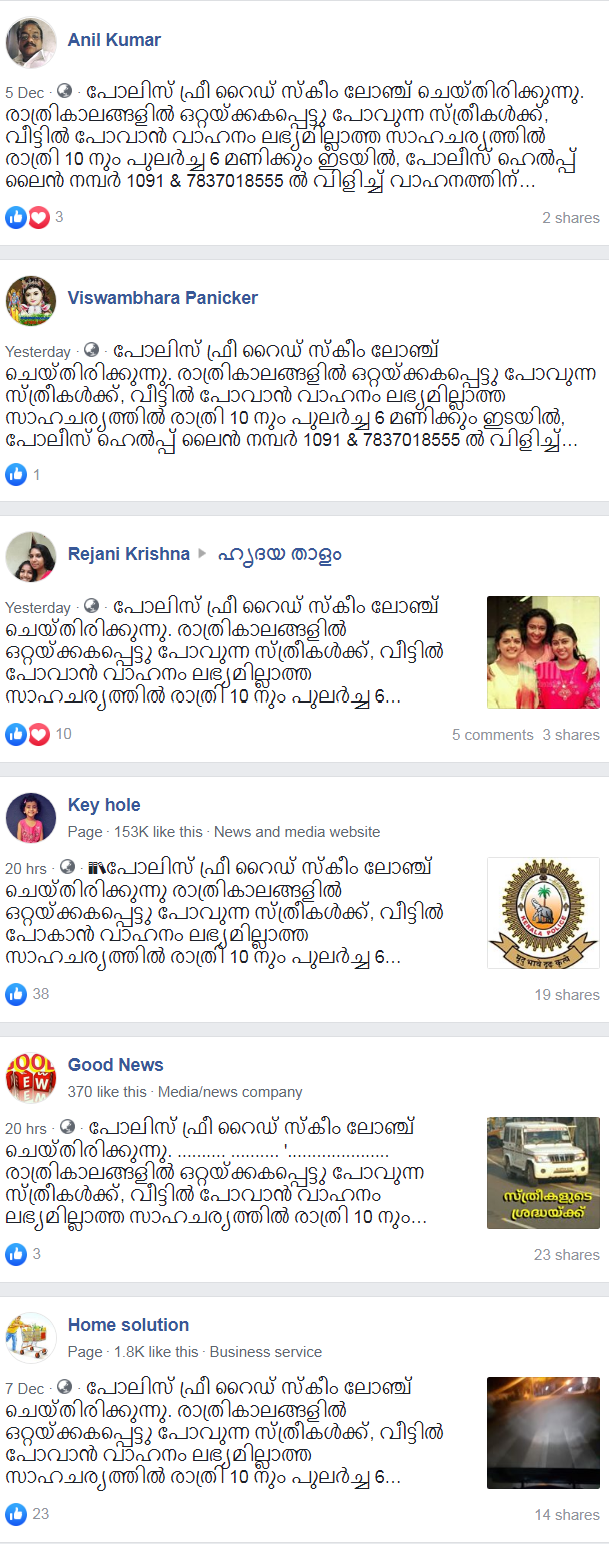Click like icon on Home solution post
Viewport: 609px width, 1544px height.
coord(16,1514)
